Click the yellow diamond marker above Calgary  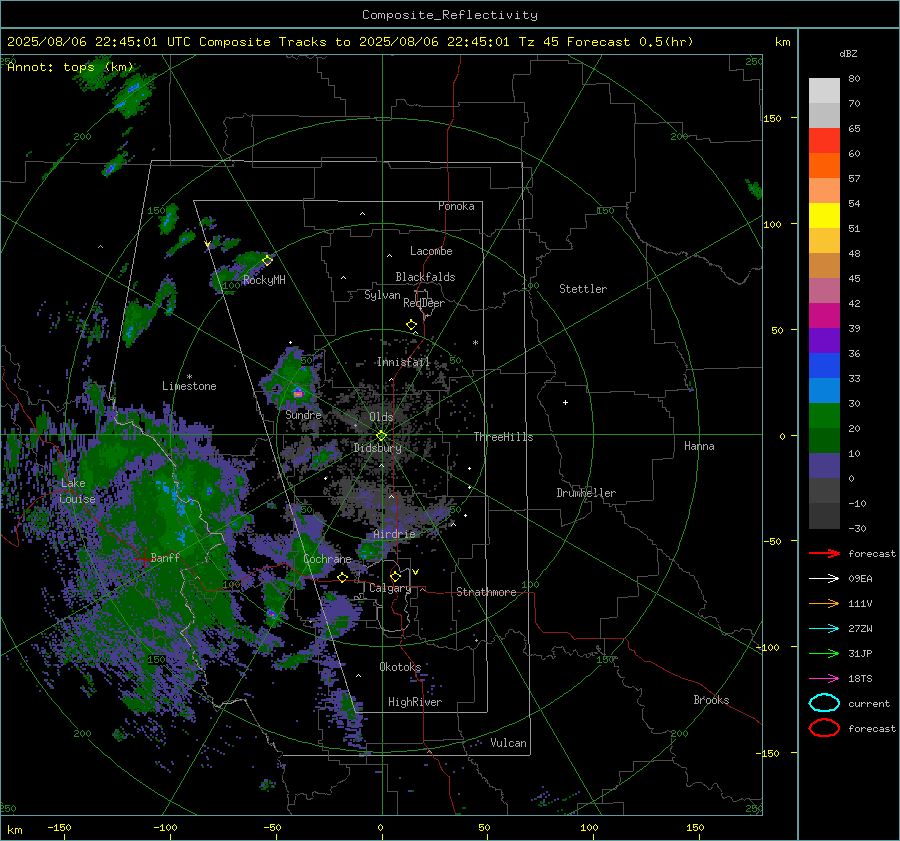coord(395,576)
